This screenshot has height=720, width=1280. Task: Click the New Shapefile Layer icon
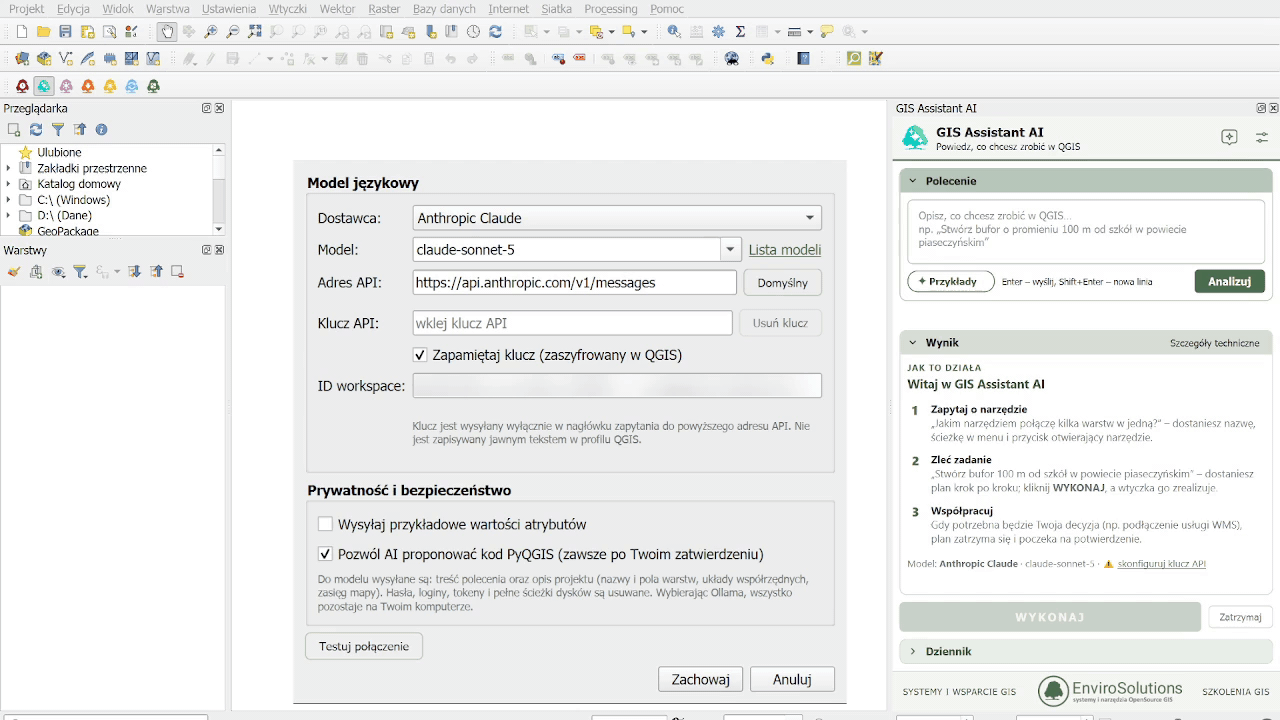point(66,59)
